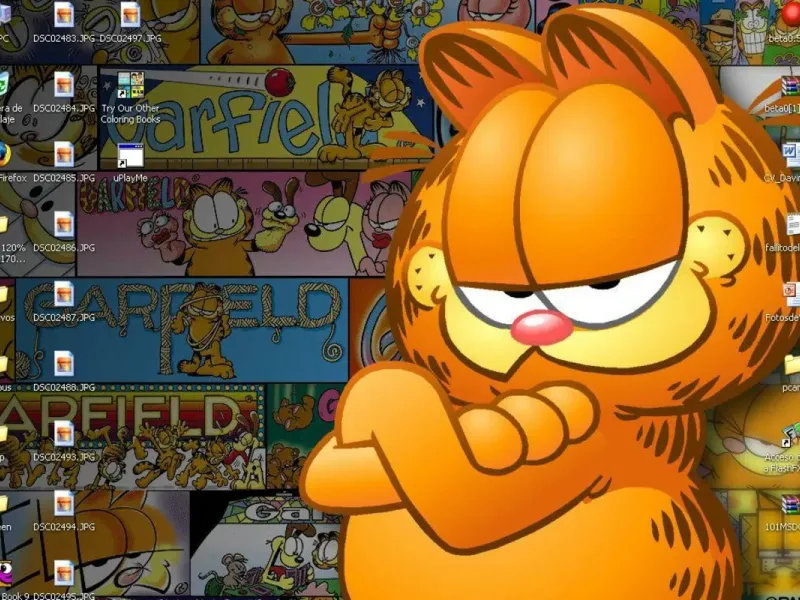Open the beta0[1] WinRAR archive

pos(791,87)
